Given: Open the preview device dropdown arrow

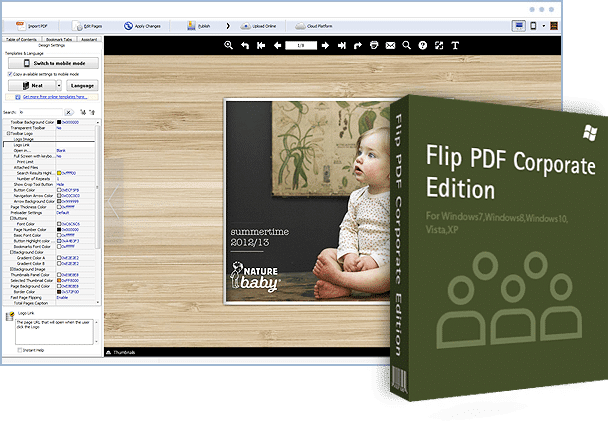Looking at the screenshot, I should point(543,26).
